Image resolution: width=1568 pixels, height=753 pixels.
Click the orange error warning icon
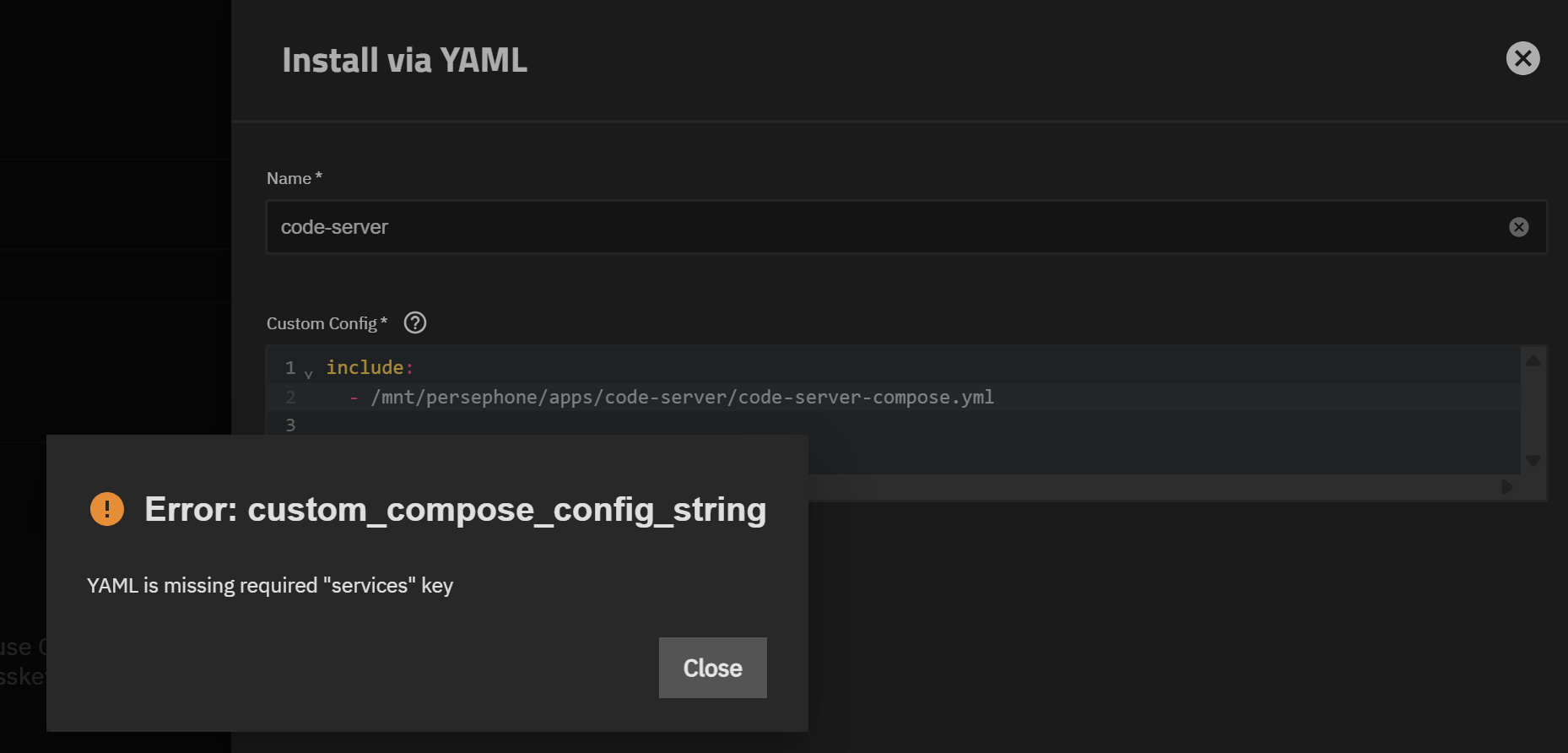(x=107, y=509)
